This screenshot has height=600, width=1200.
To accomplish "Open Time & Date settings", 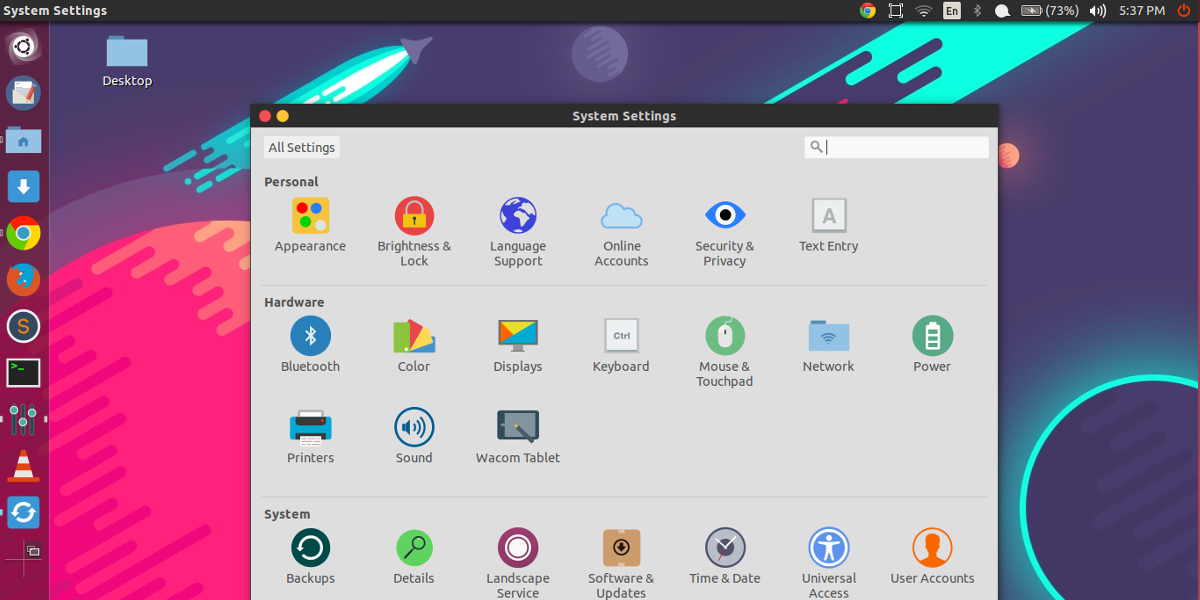I will point(725,557).
